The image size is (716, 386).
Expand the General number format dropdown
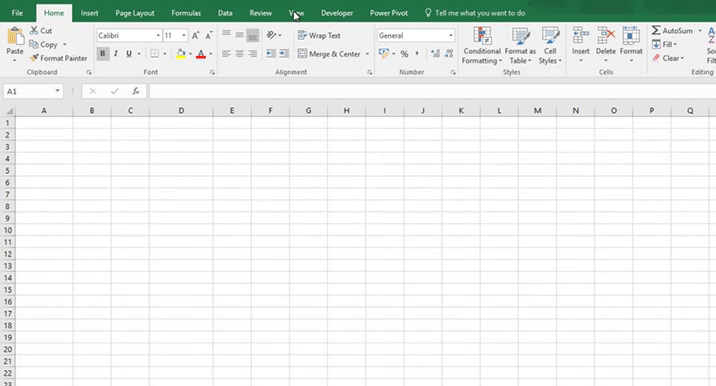[x=451, y=35]
